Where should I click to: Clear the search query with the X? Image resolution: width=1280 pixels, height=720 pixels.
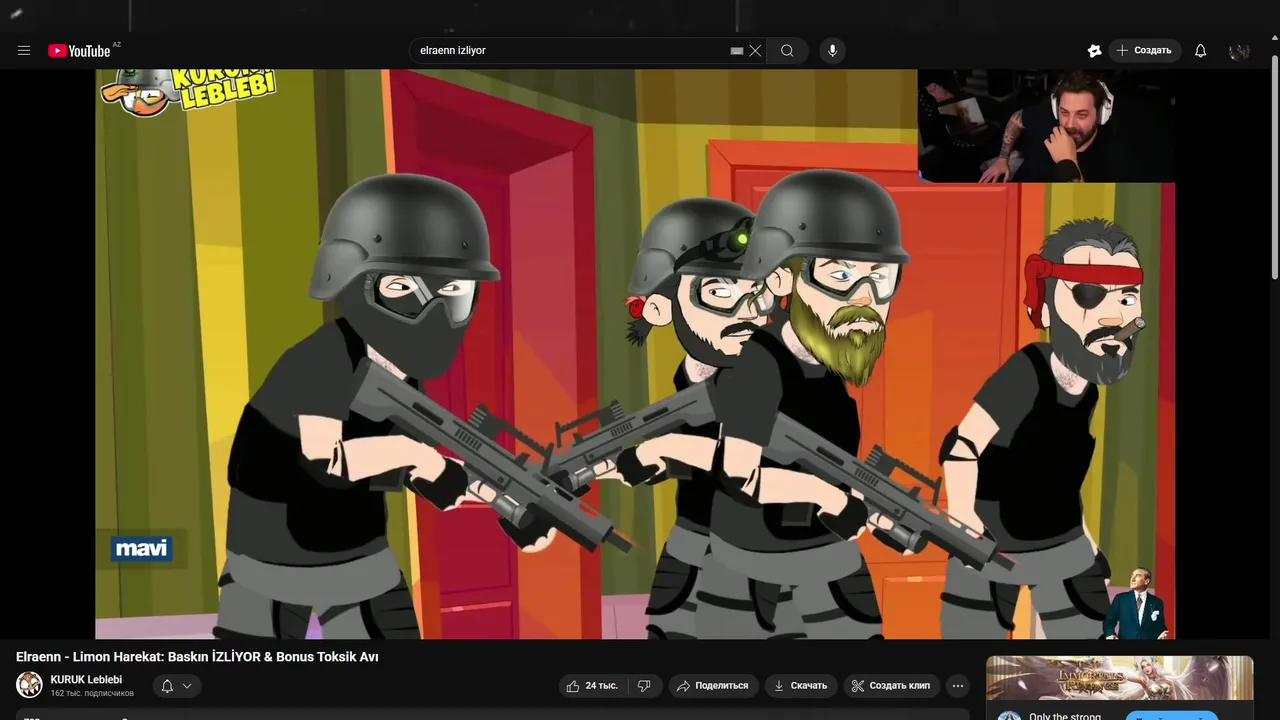click(755, 51)
